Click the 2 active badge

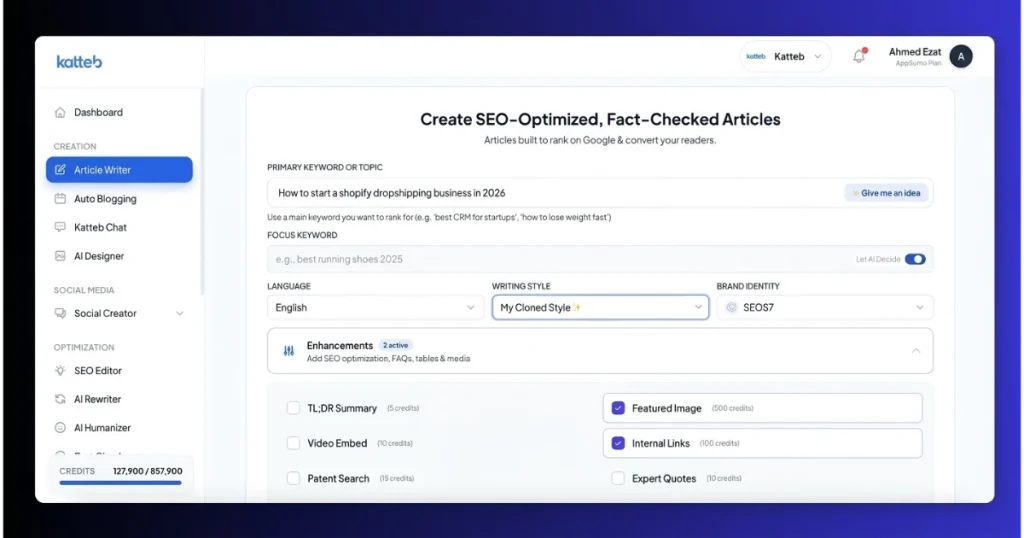coord(396,345)
